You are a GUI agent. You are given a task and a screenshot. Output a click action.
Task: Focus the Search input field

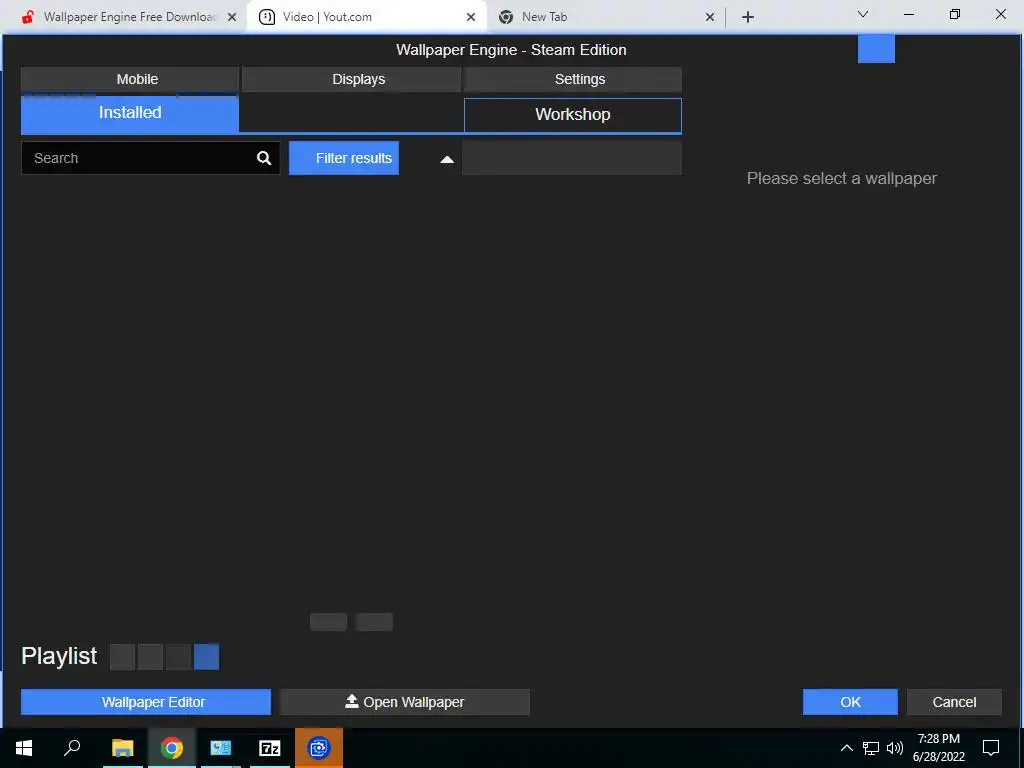pos(151,158)
